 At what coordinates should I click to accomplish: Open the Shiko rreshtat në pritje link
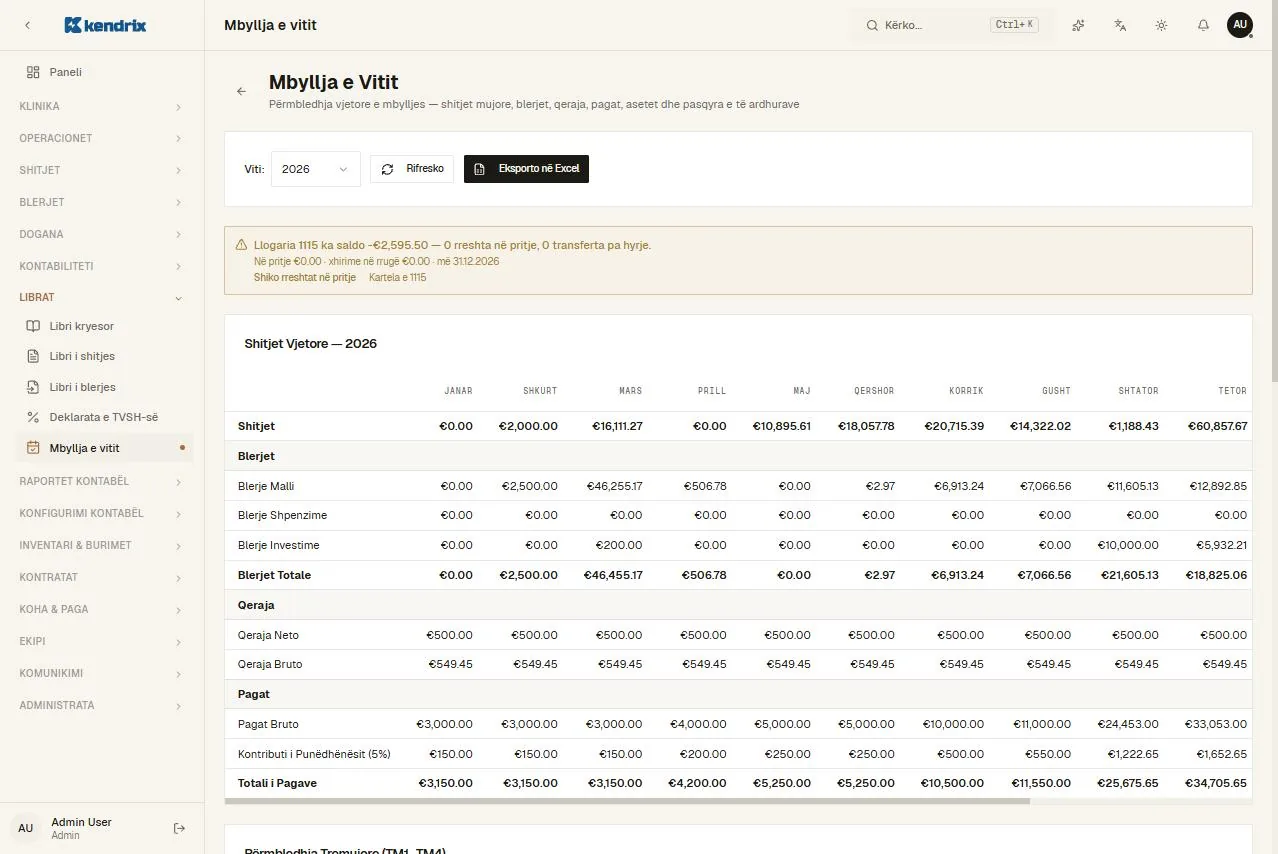[x=305, y=277]
